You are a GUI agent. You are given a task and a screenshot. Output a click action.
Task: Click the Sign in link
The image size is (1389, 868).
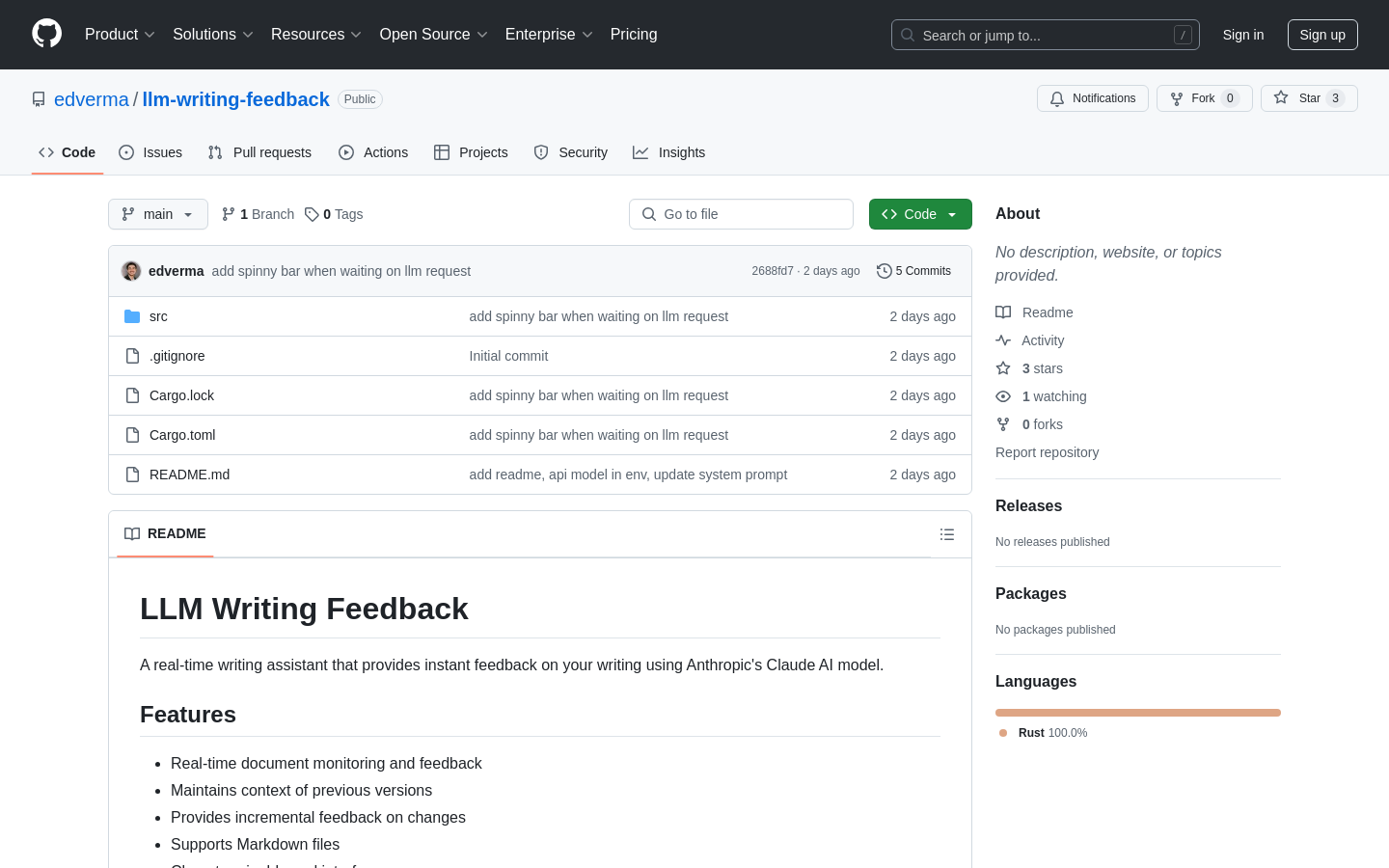pos(1243,35)
